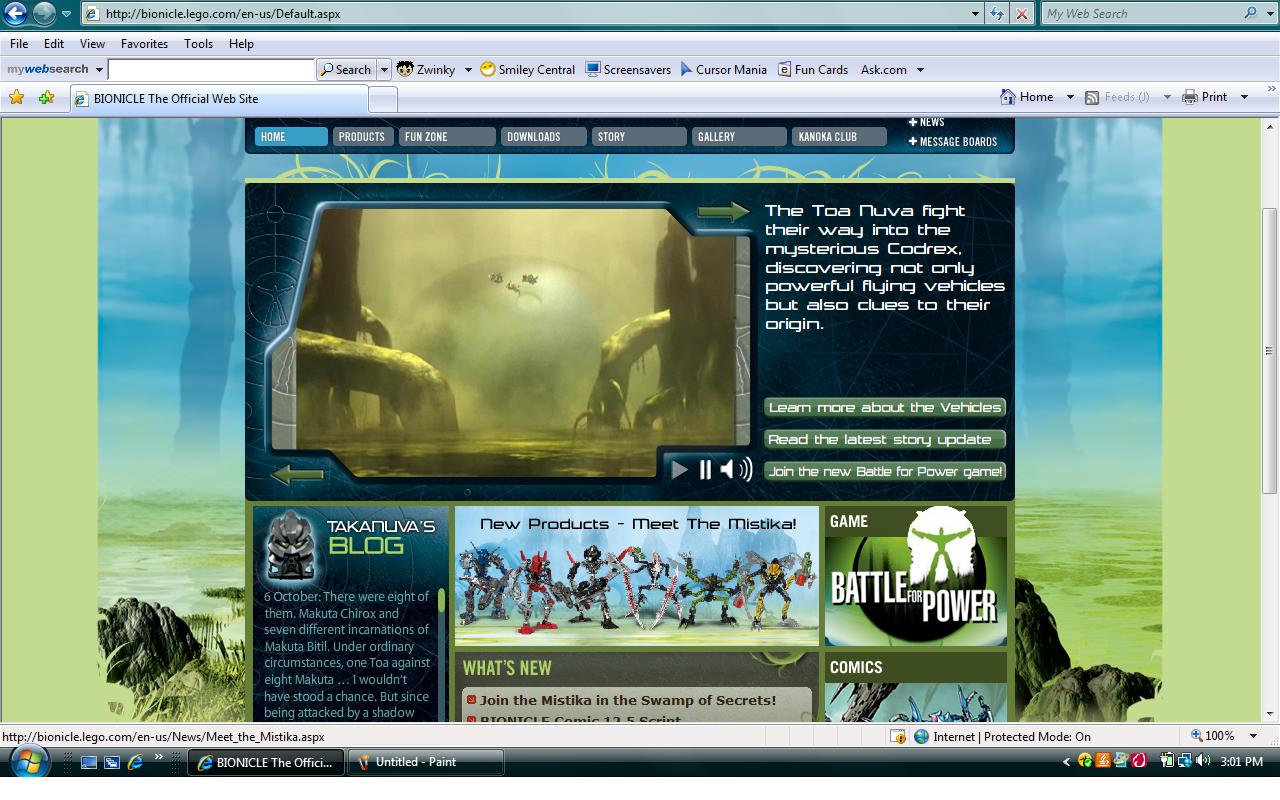This screenshot has width=1280, height=800.
Task: Click the address bar URL field
Action: 525,14
